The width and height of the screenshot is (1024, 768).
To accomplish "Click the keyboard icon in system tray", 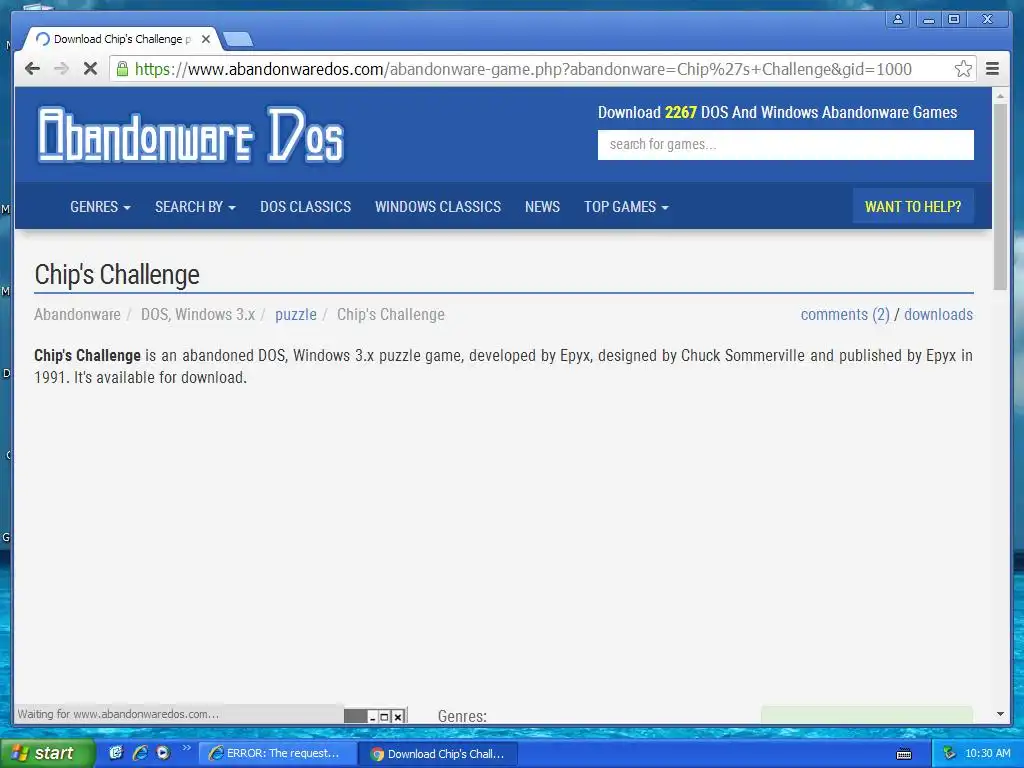I will click(x=904, y=754).
